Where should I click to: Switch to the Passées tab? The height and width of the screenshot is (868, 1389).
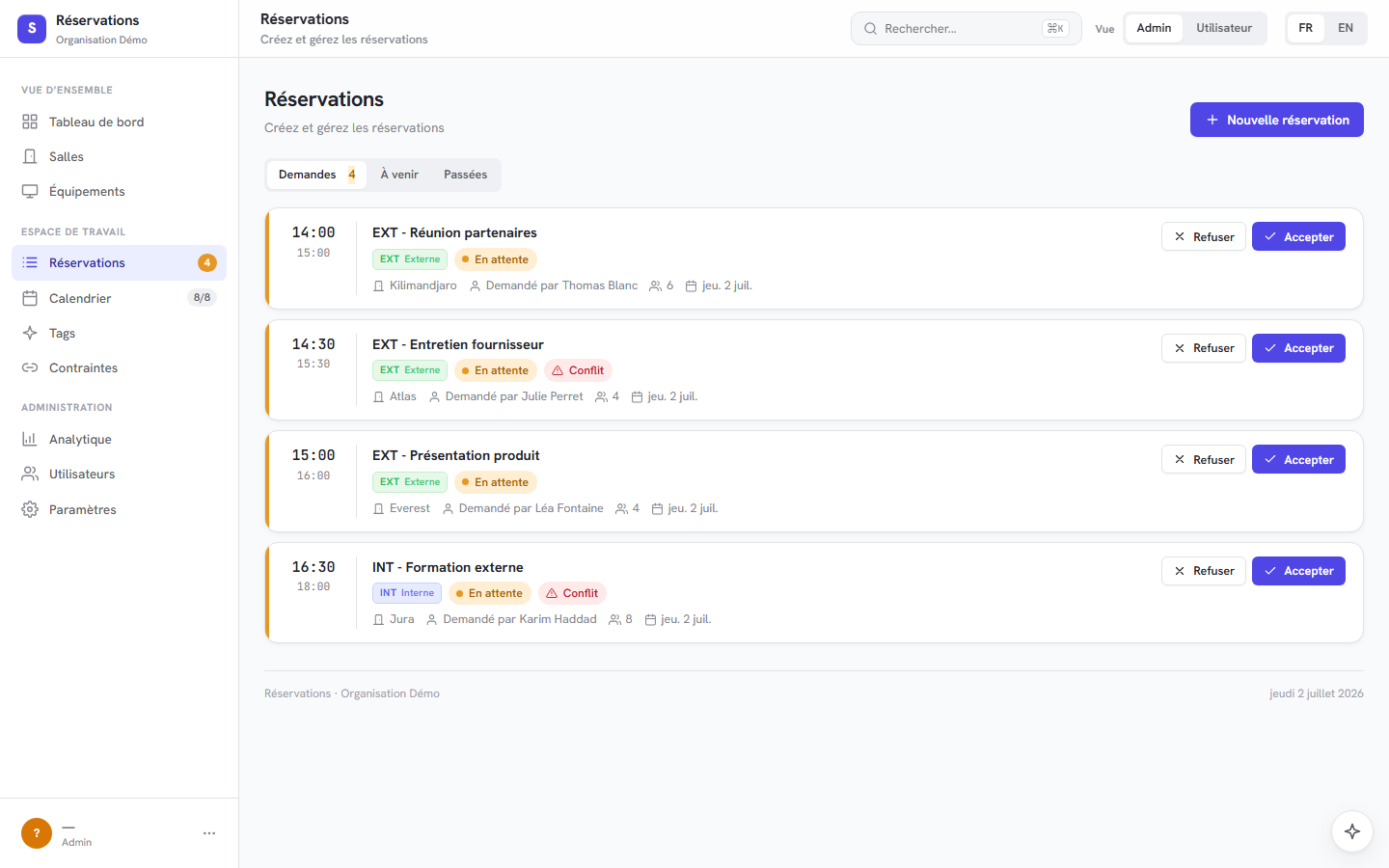coord(465,175)
